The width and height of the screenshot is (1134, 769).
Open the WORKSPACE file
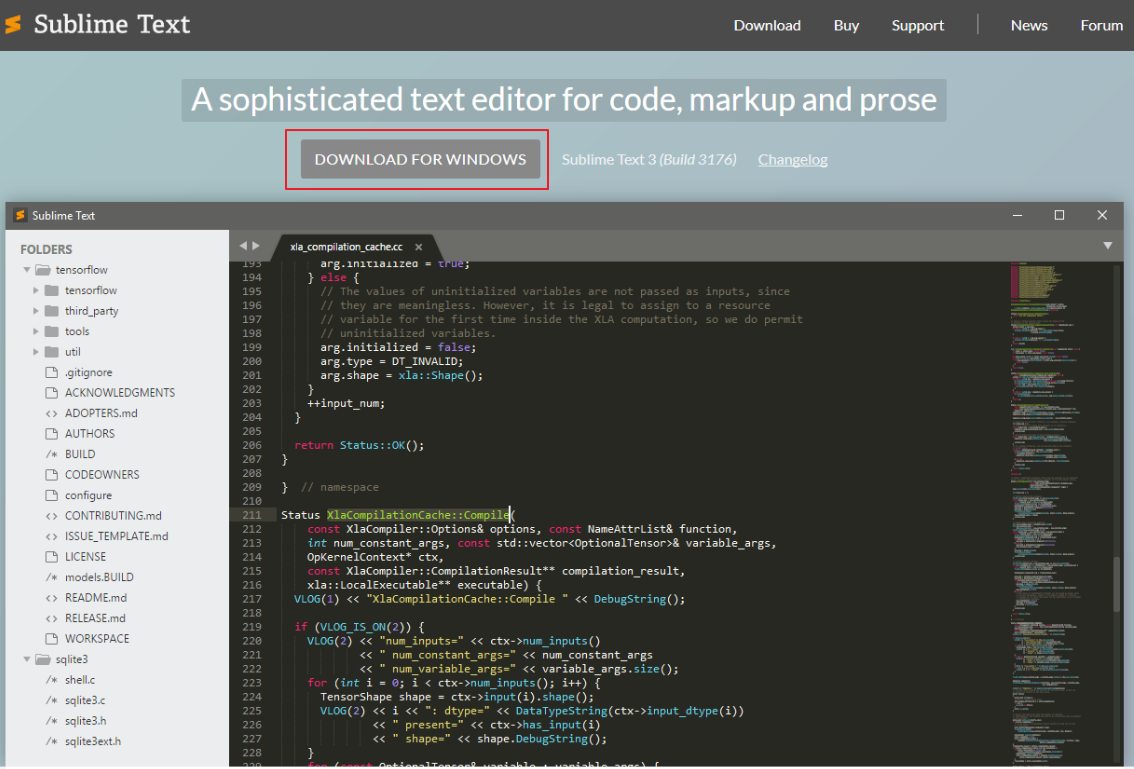[97, 639]
